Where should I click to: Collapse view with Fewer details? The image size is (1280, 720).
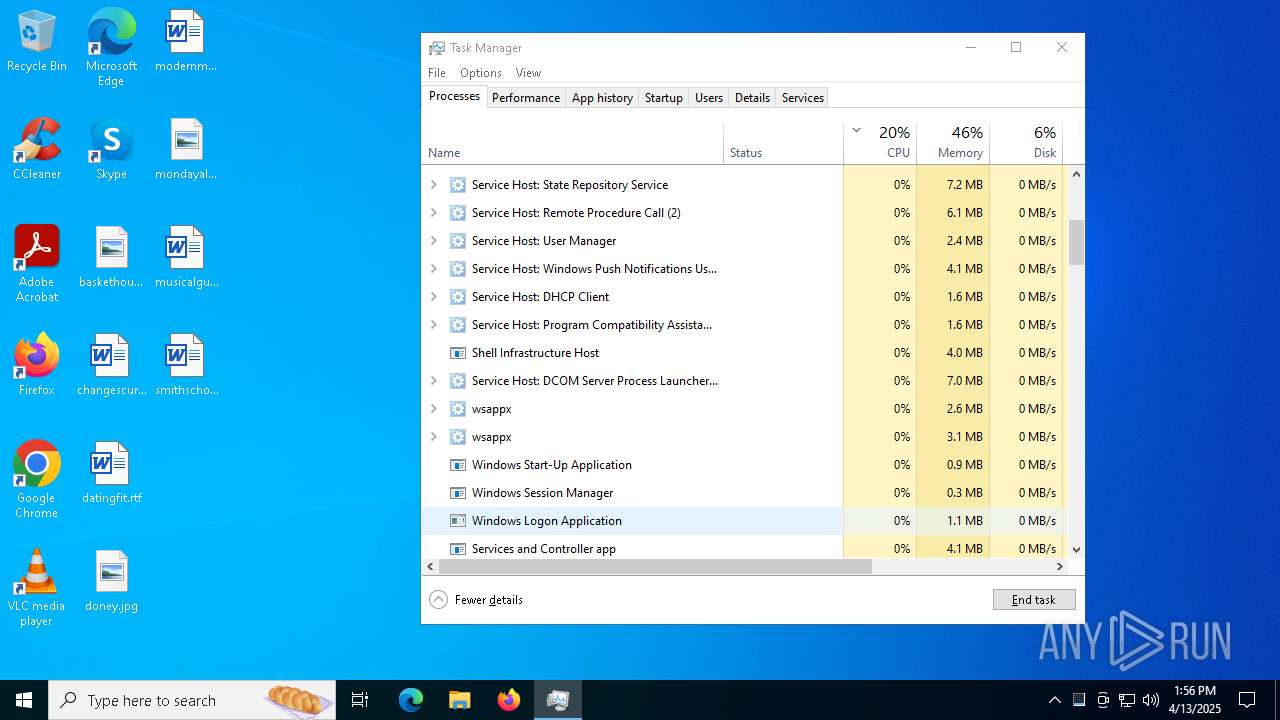476,600
